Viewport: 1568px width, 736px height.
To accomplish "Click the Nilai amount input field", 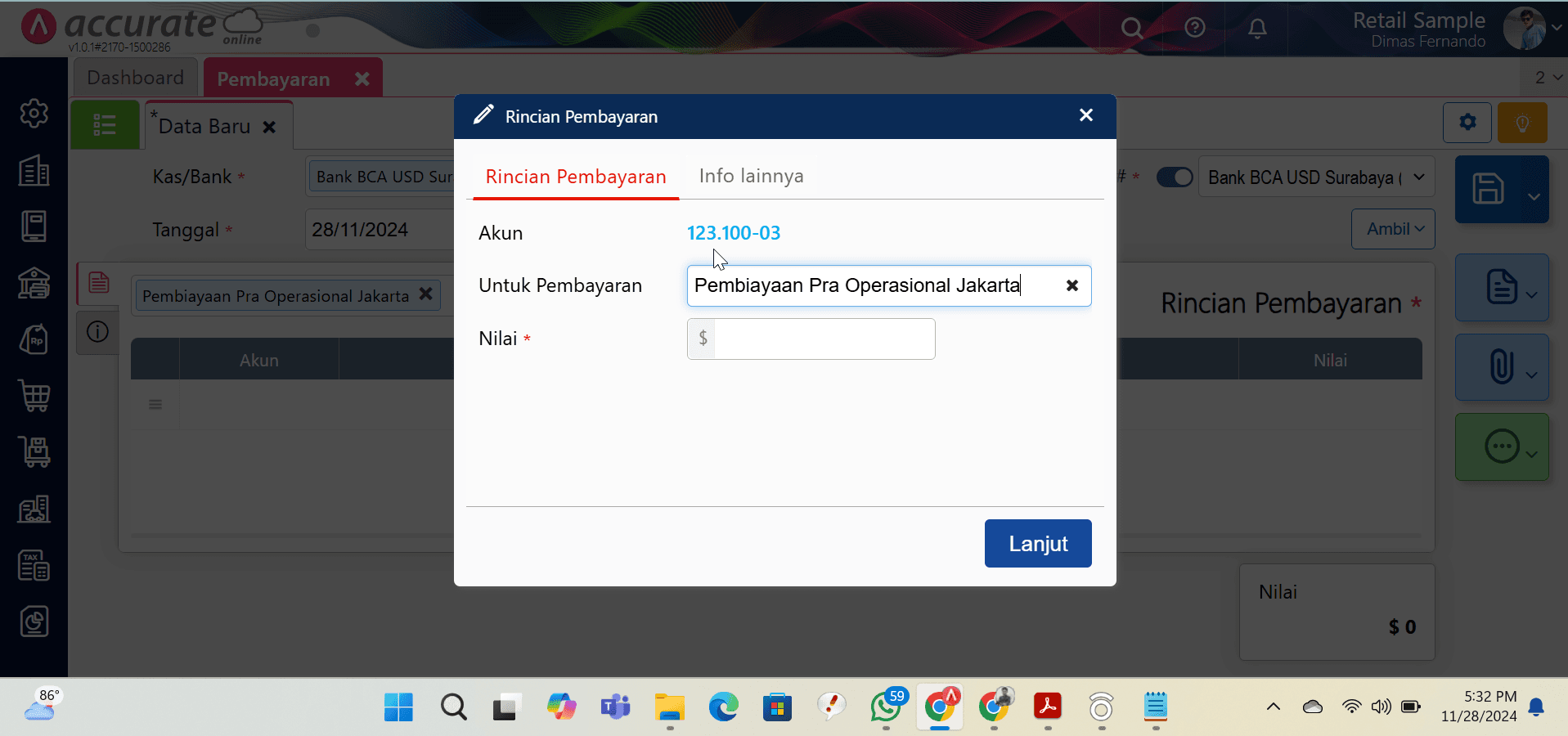I will click(x=823, y=339).
